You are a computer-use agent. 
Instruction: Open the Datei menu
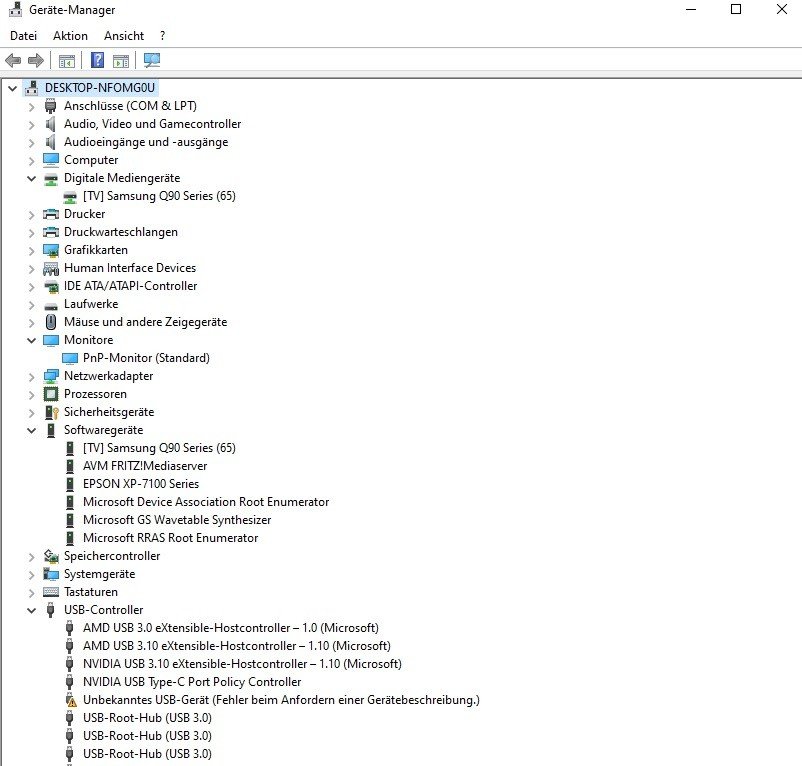(x=24, y=36)
